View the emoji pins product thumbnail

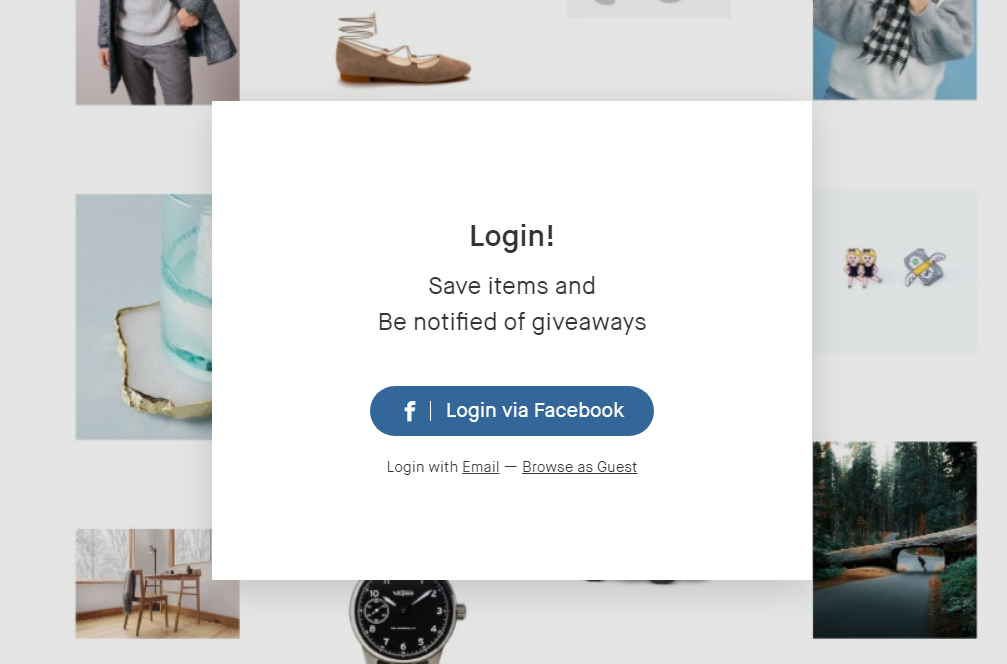(x=895, y=270)
